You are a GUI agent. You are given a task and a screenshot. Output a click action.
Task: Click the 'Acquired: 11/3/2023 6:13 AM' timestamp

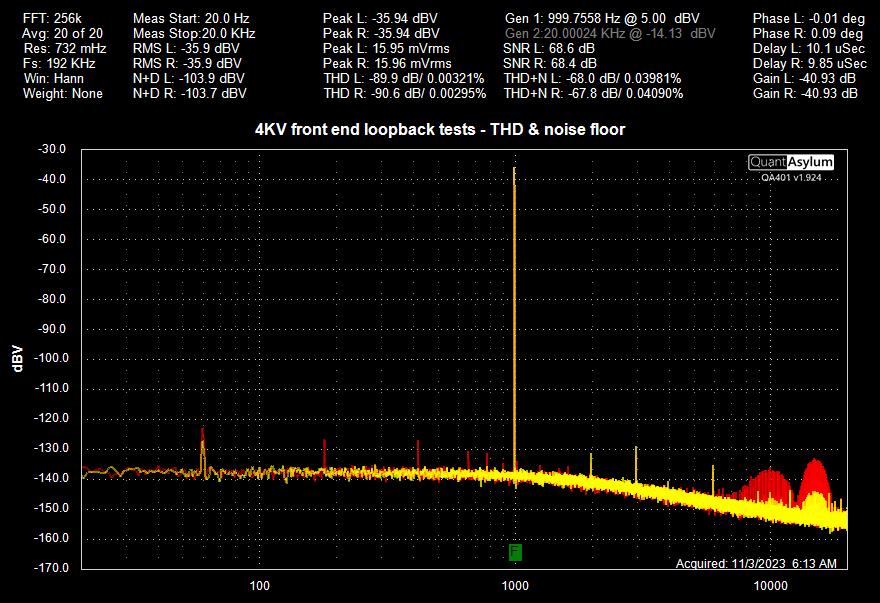[x=756, y=563]
